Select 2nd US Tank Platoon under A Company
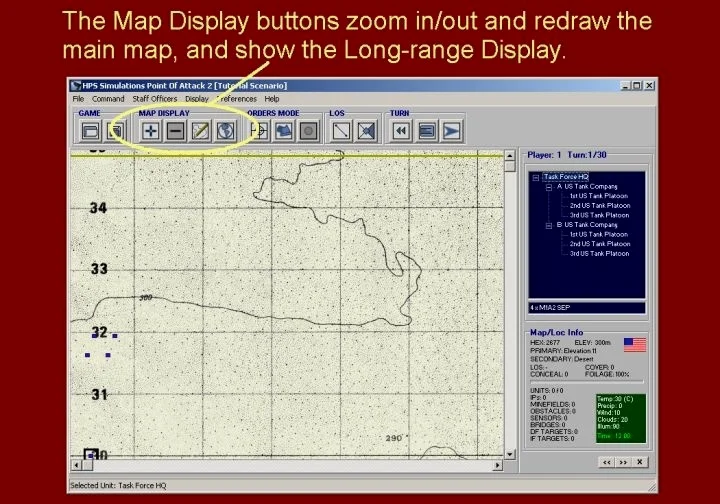 pyautogui.click(x=600, y=206)
